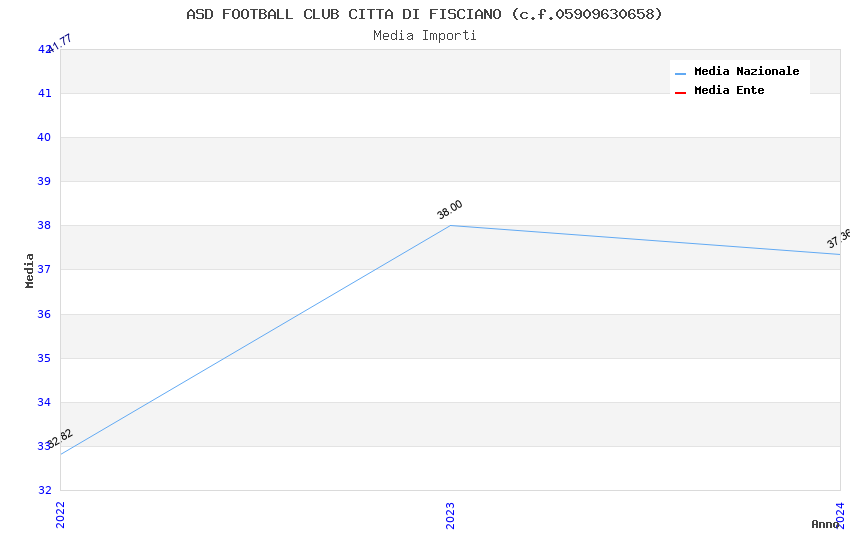Click the 32 y-axis tick label
850x550 pixels.
(44, 490)
